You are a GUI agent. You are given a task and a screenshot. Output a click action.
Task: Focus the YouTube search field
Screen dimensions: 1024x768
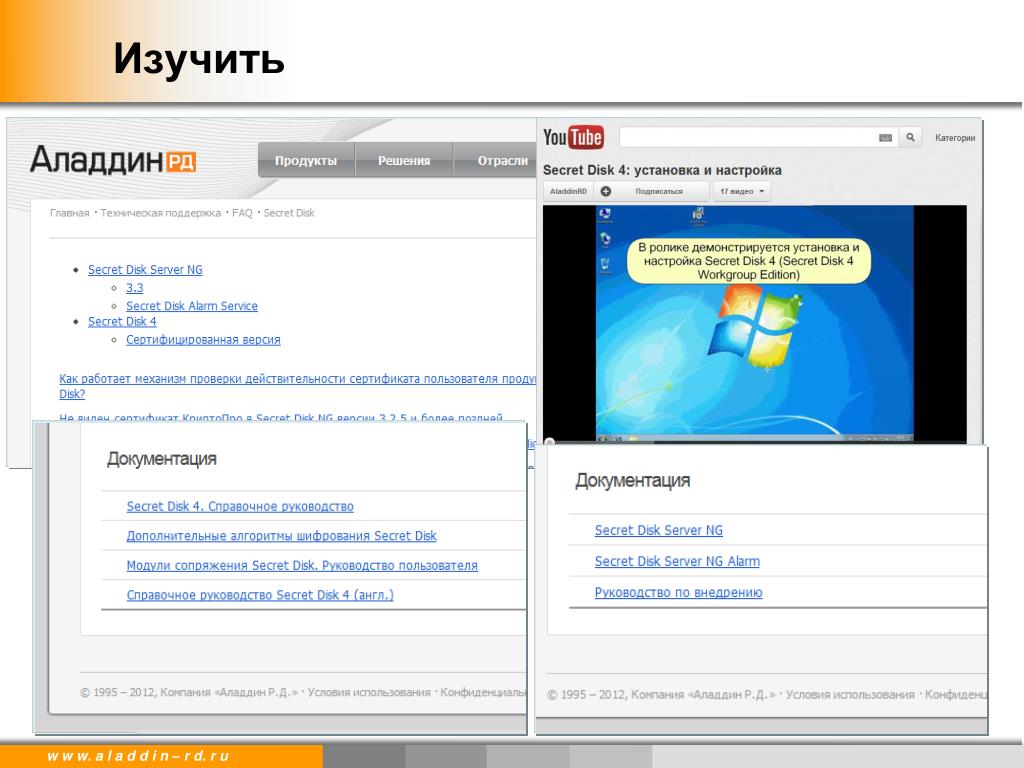(748, 137)
